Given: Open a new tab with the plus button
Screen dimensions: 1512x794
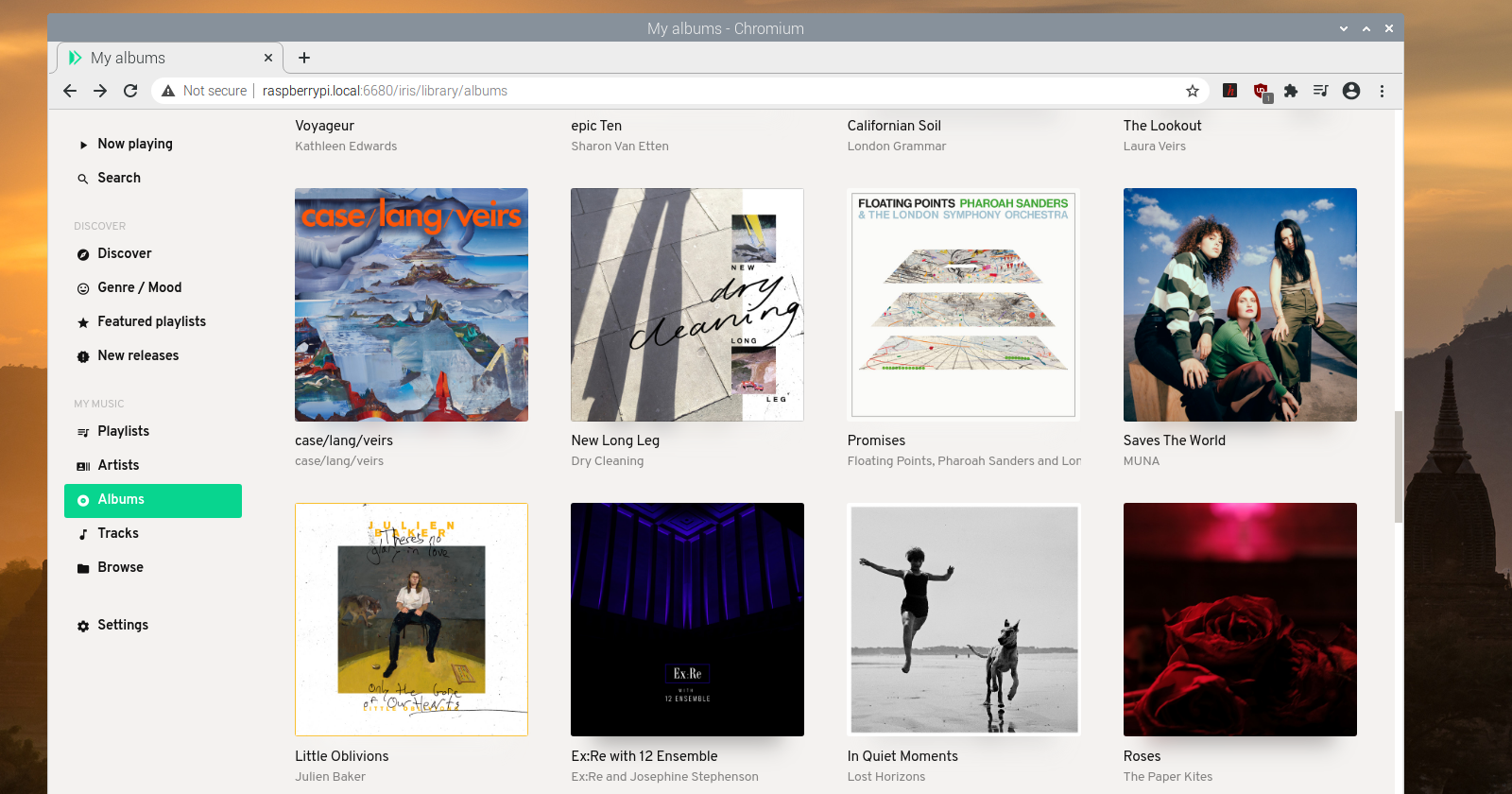Looking at the screenshot, I should pyautogui.click(x=304, y=58).
